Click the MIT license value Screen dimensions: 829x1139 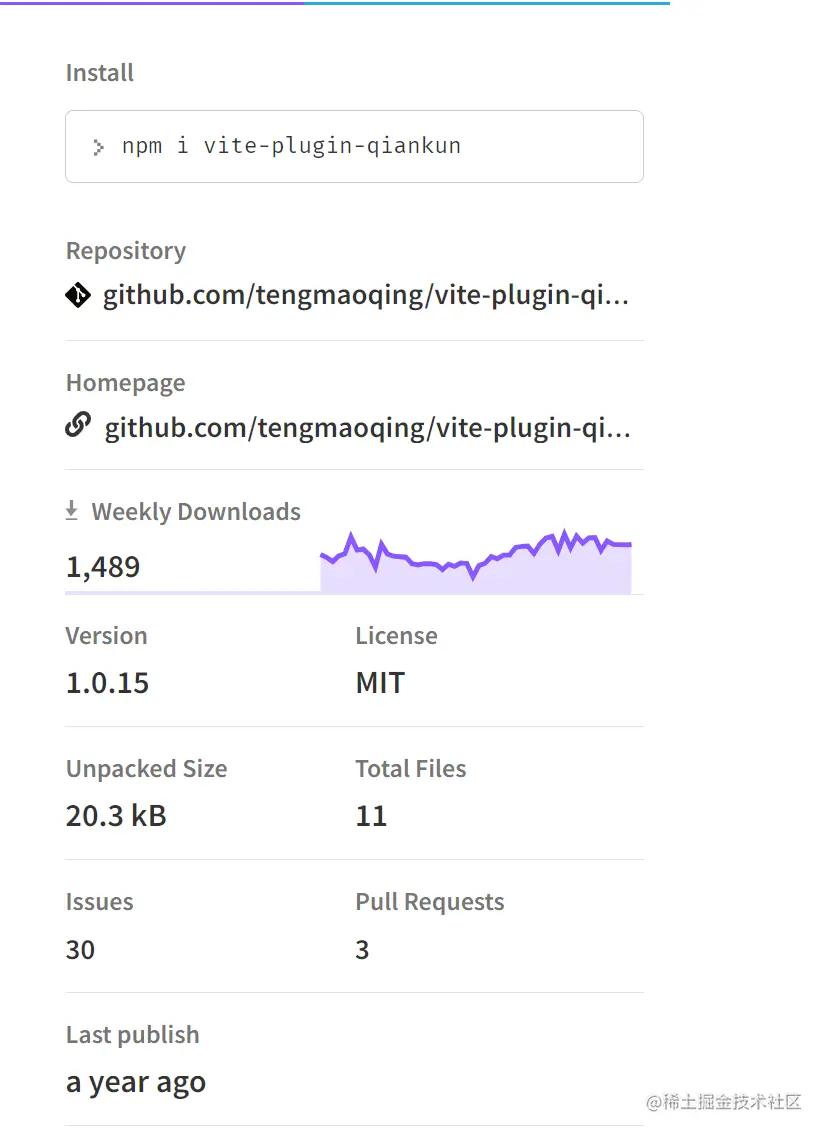[x=380, y=683]
